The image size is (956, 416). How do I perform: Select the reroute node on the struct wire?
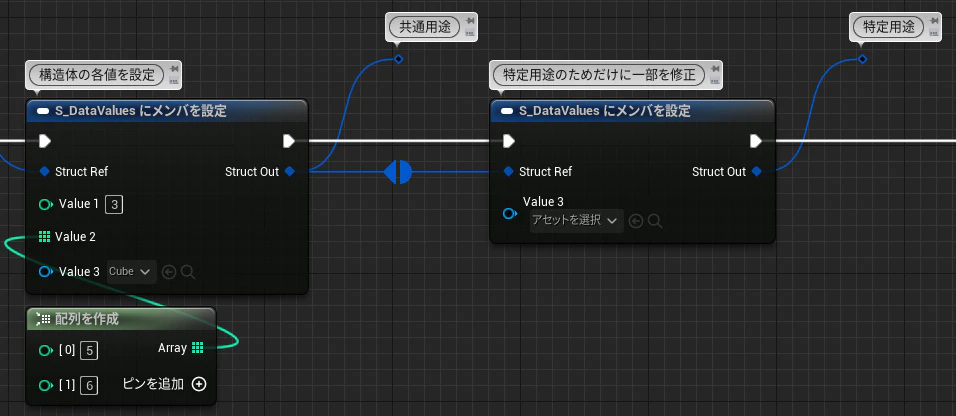pos(398,172)
